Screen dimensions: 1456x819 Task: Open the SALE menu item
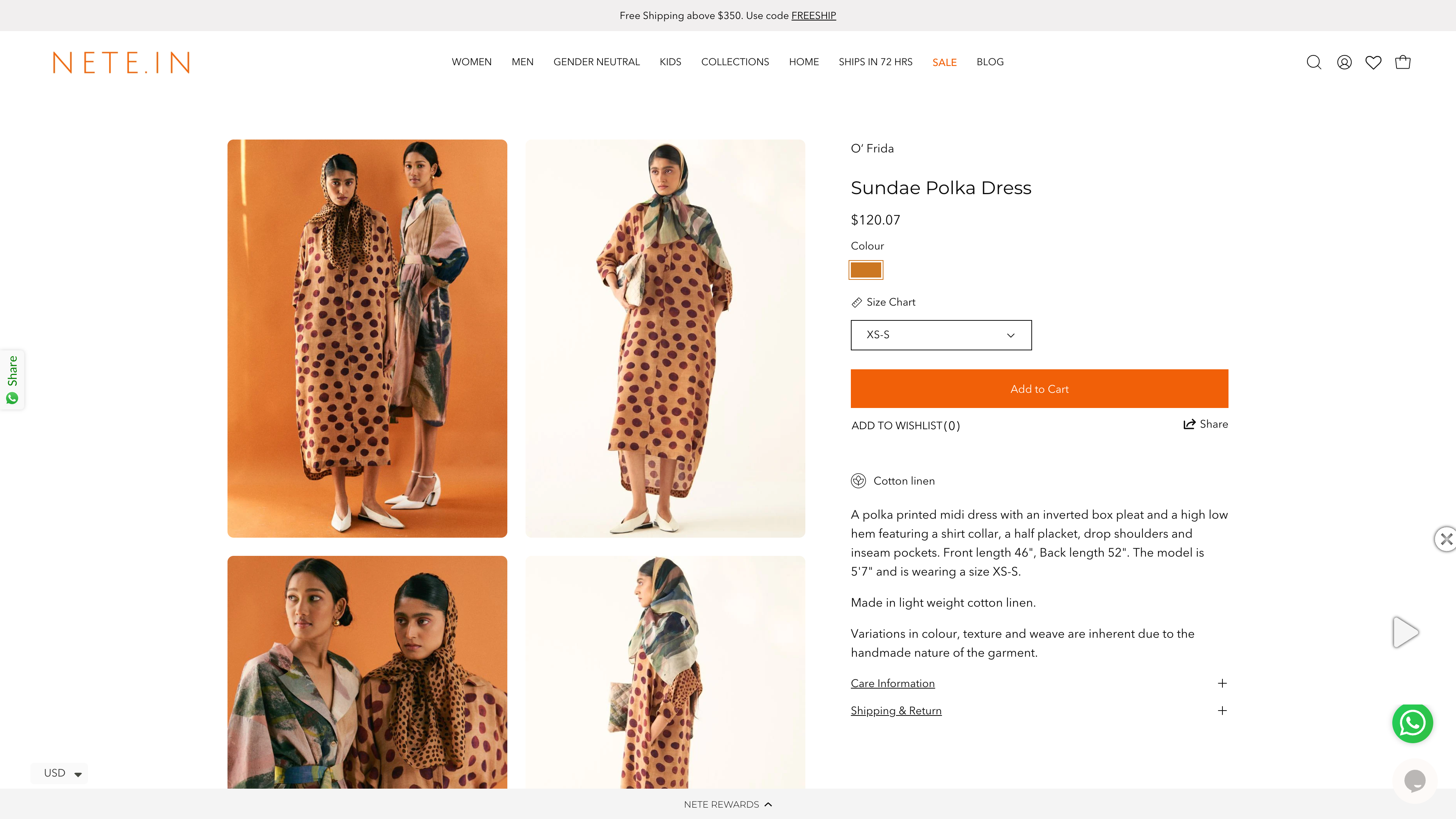coord(944,62)
